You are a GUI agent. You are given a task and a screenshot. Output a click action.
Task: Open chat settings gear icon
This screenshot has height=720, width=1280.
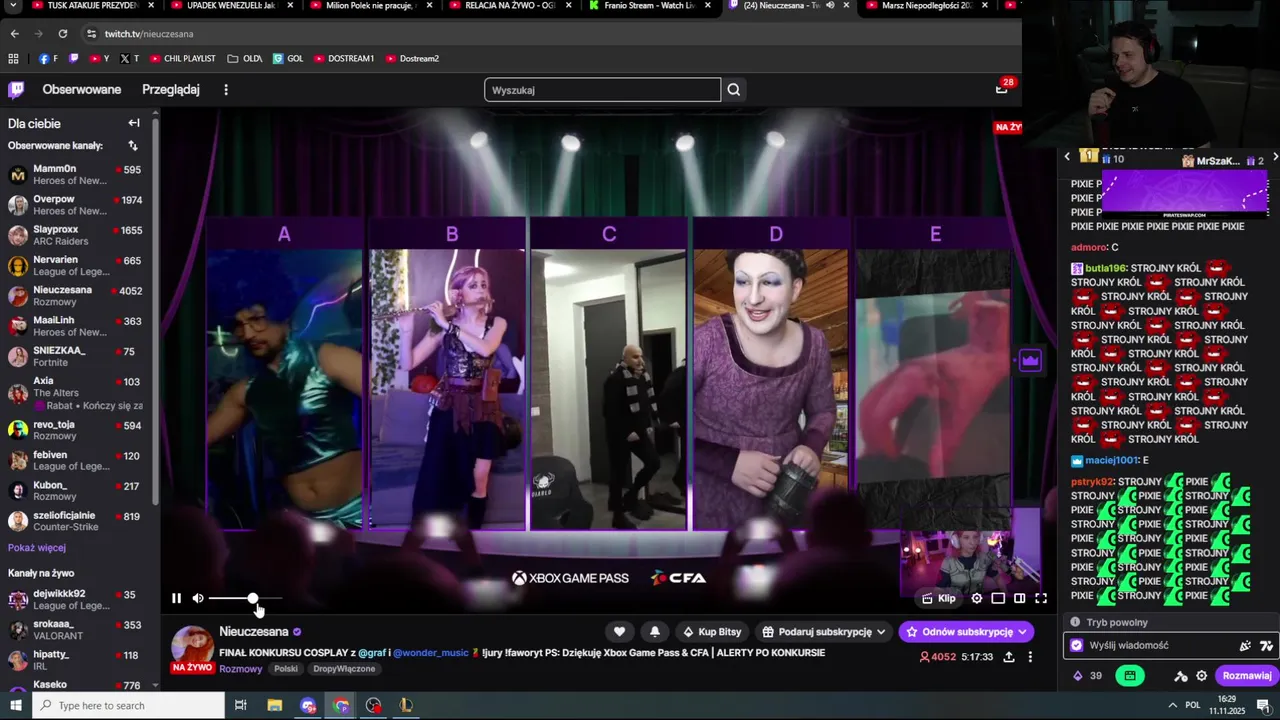coord(1202,676)
